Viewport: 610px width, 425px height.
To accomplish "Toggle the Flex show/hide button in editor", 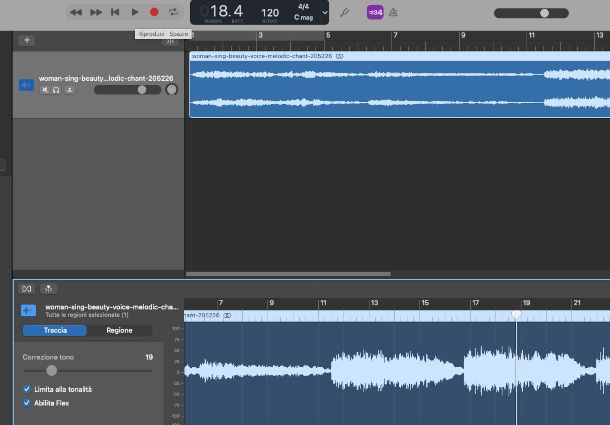I will [x=26, y=289].
